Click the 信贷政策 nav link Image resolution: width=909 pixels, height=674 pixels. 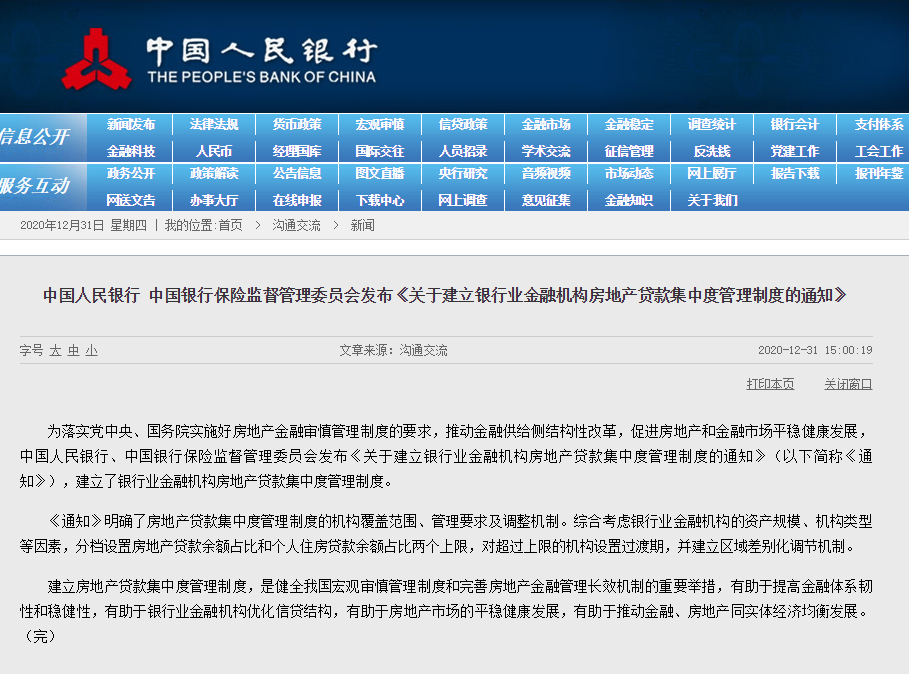point(463,125)
